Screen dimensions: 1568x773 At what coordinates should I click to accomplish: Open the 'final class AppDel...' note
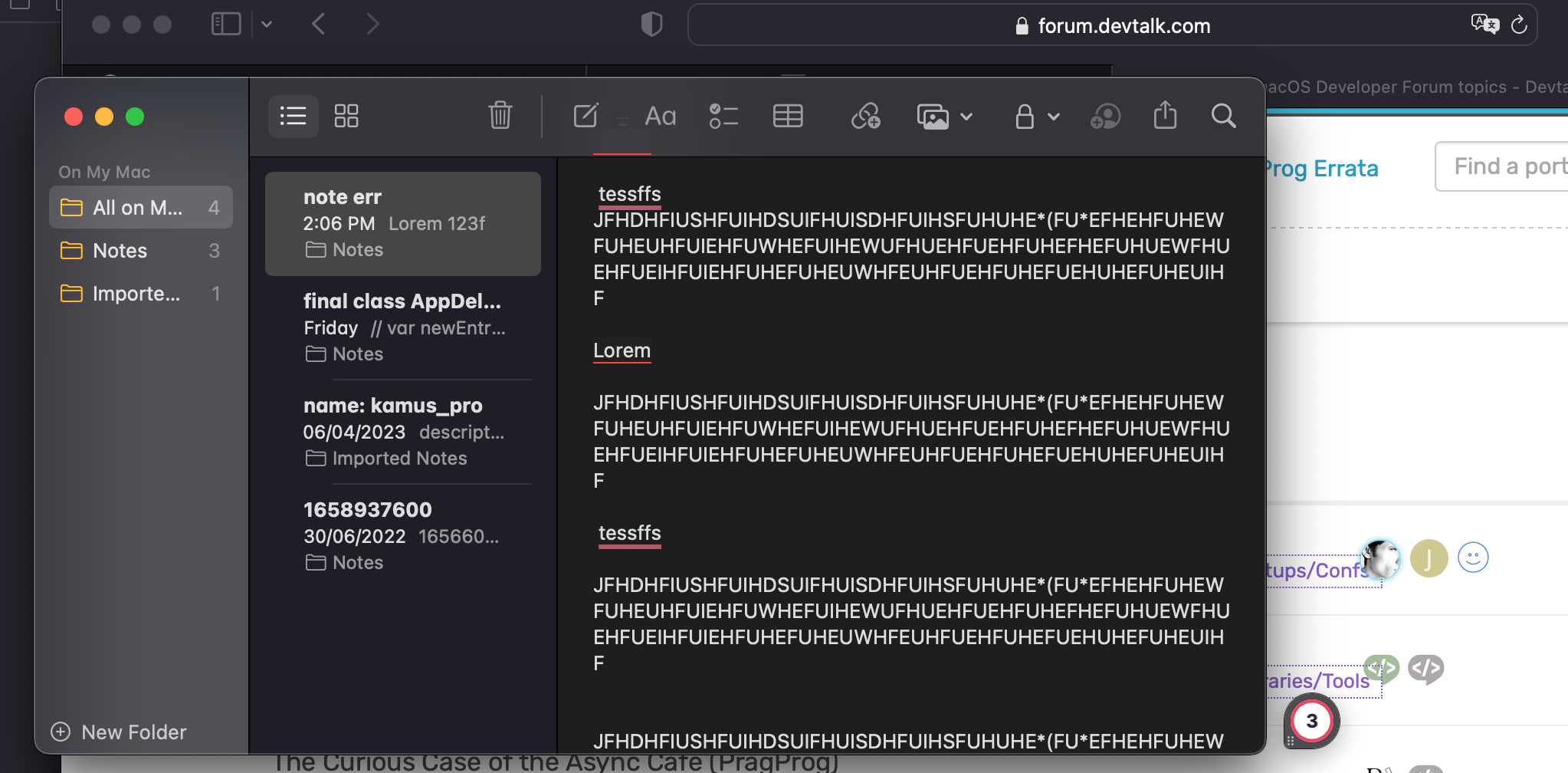(x=403, y=327)
